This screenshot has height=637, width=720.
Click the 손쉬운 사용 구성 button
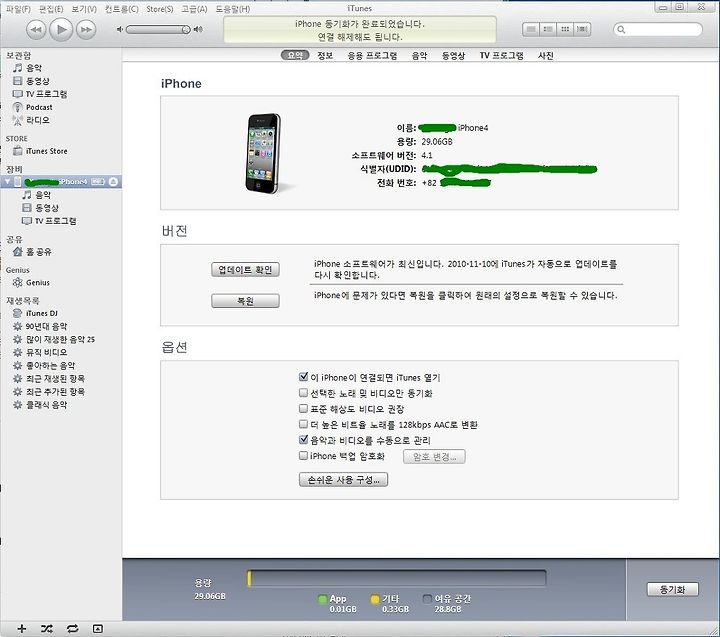click(343, 479)
